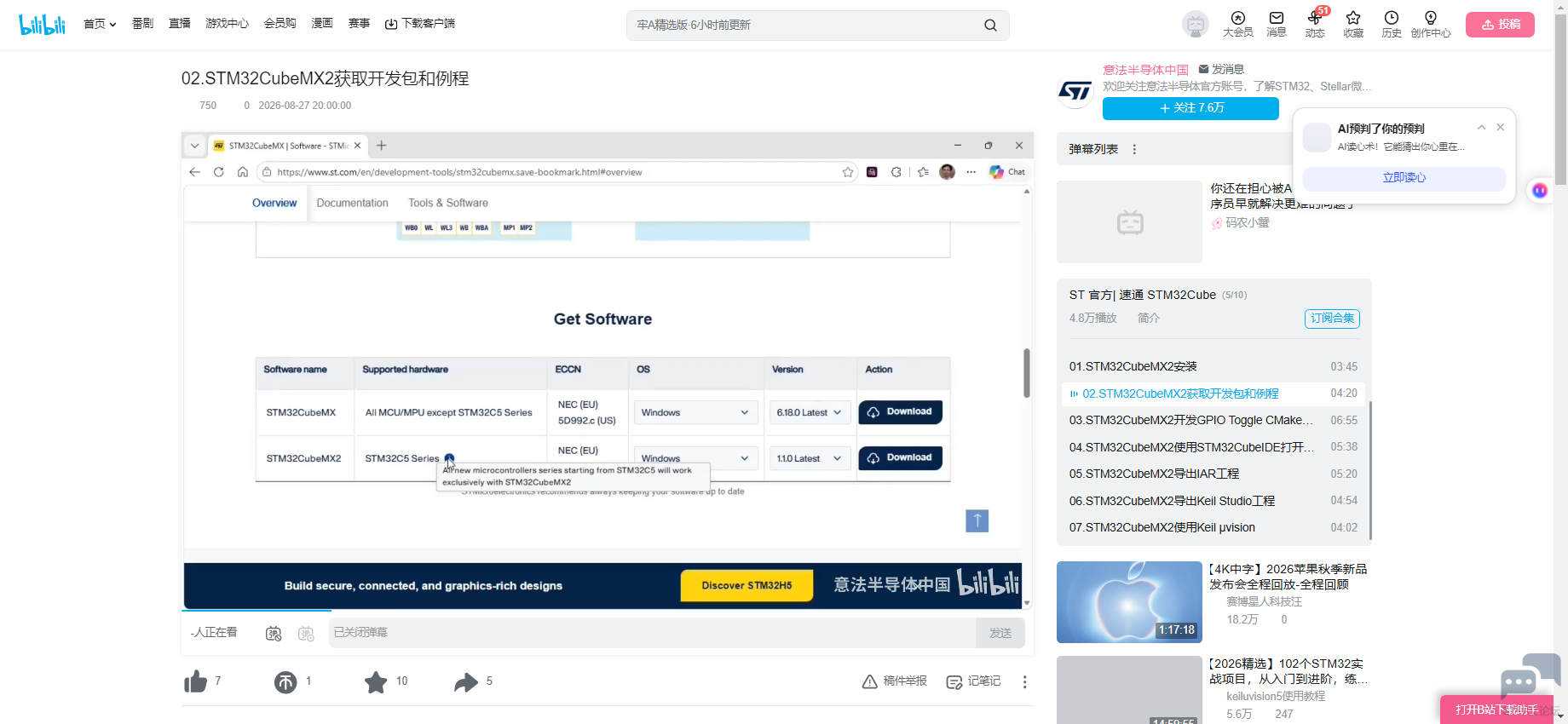This screenshot has width=1568, height=724.
Task: Open the 弹幕列表 three-dot options
Action: pos(1134,149)
